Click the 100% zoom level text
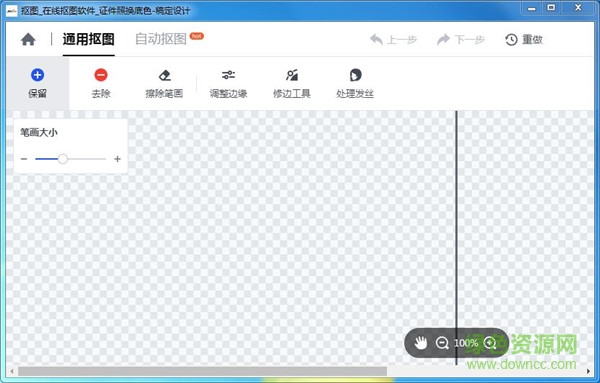Viewport: 600px width, 383px height. 466,343
